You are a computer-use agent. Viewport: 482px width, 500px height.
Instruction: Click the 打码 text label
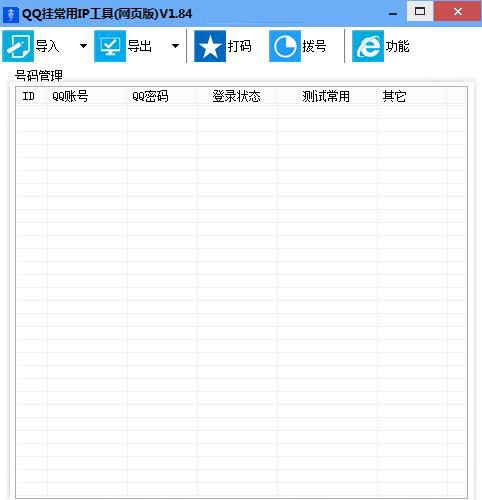click(x=239, y=46)
